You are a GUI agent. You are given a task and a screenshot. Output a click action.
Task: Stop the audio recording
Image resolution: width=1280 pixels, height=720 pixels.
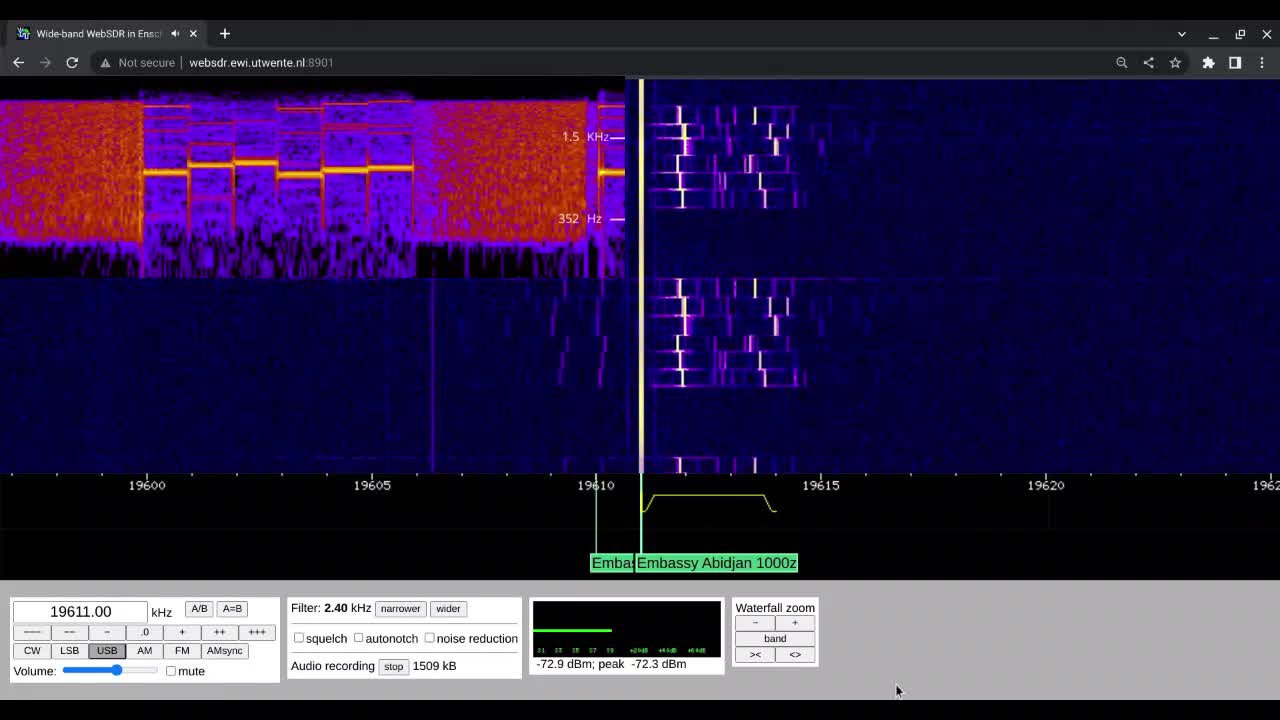click(x=393, y=666)
